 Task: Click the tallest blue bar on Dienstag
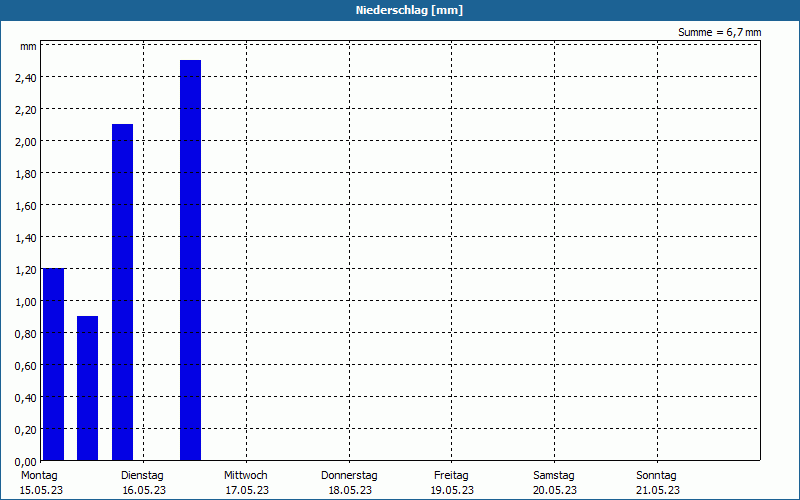tap(190, 260)
